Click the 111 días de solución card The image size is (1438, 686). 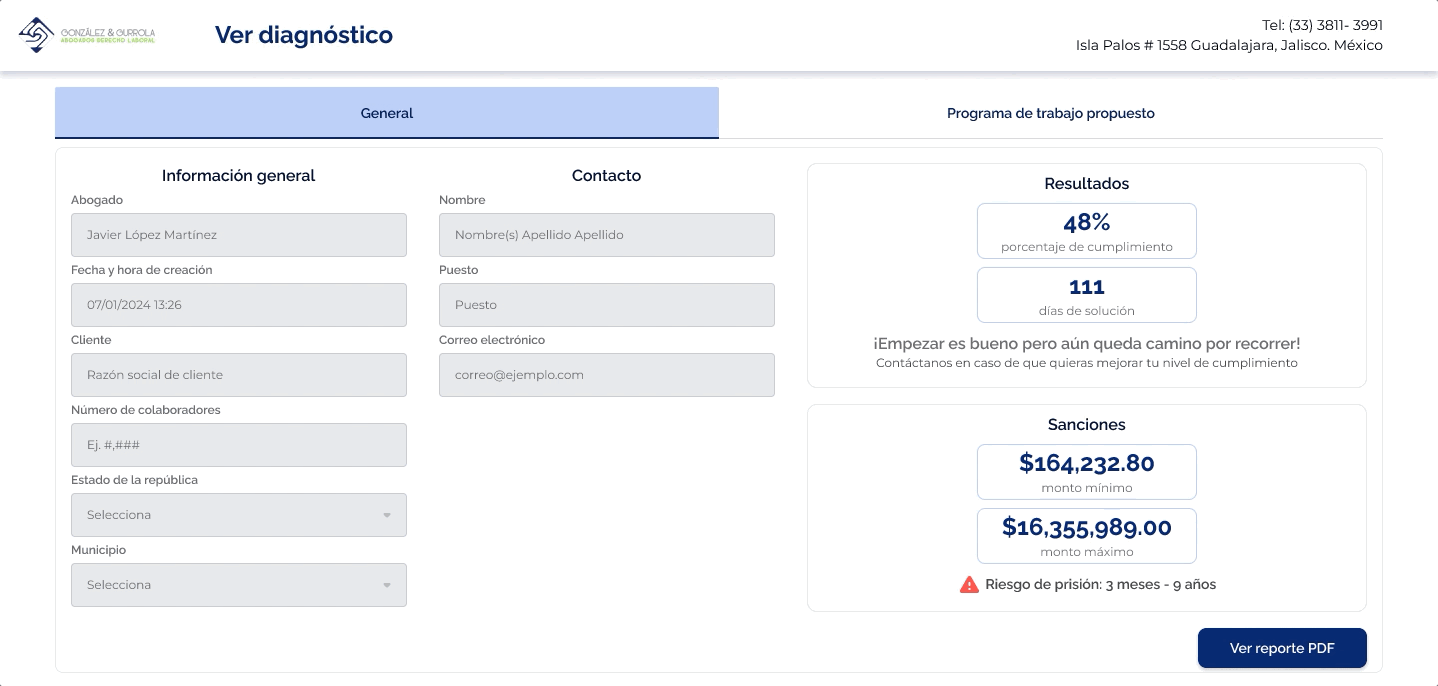pyautogui.click(x=1087, y=295)
